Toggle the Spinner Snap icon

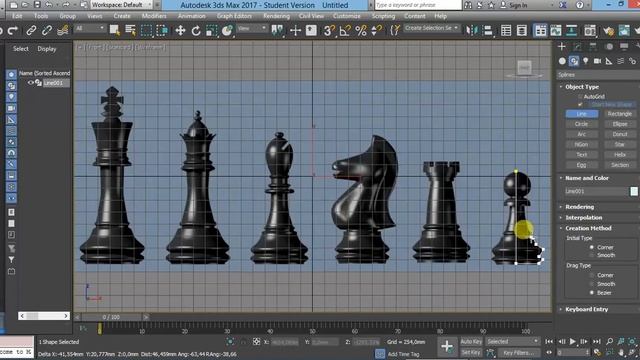click(x=376, y=31)
